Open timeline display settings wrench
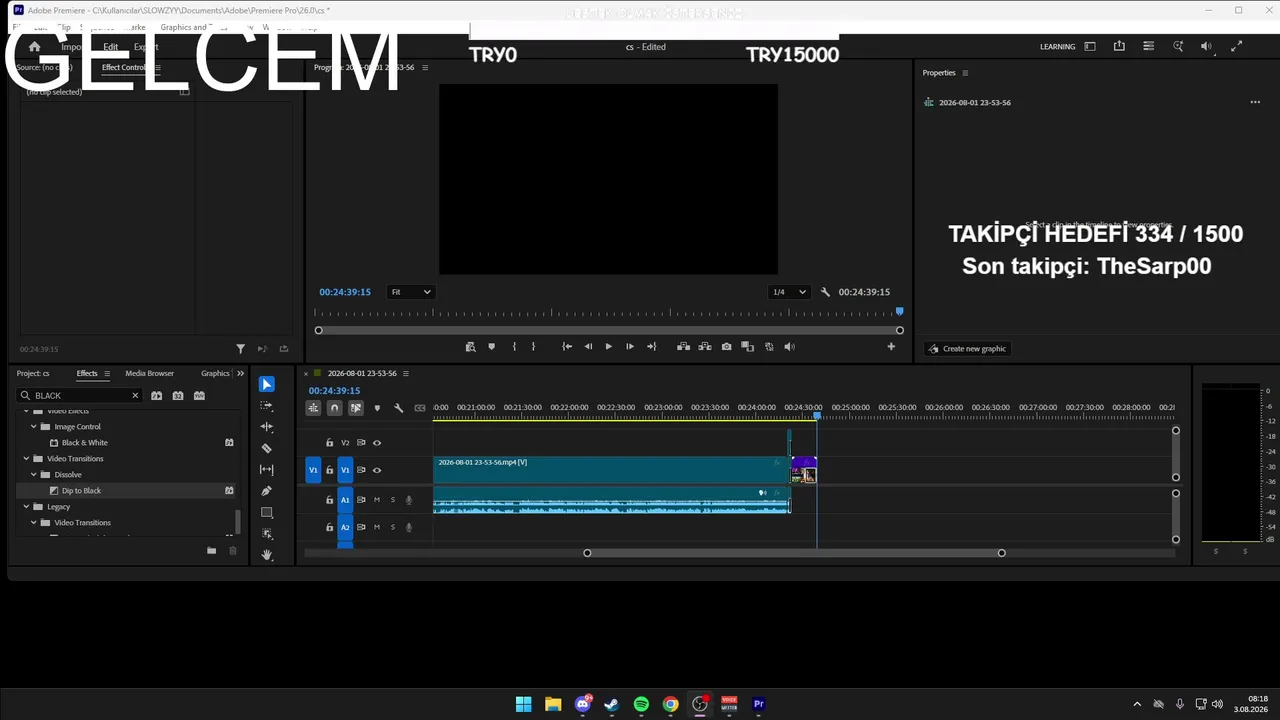The width and height of the screenshot is (1280, 720). 398,408
